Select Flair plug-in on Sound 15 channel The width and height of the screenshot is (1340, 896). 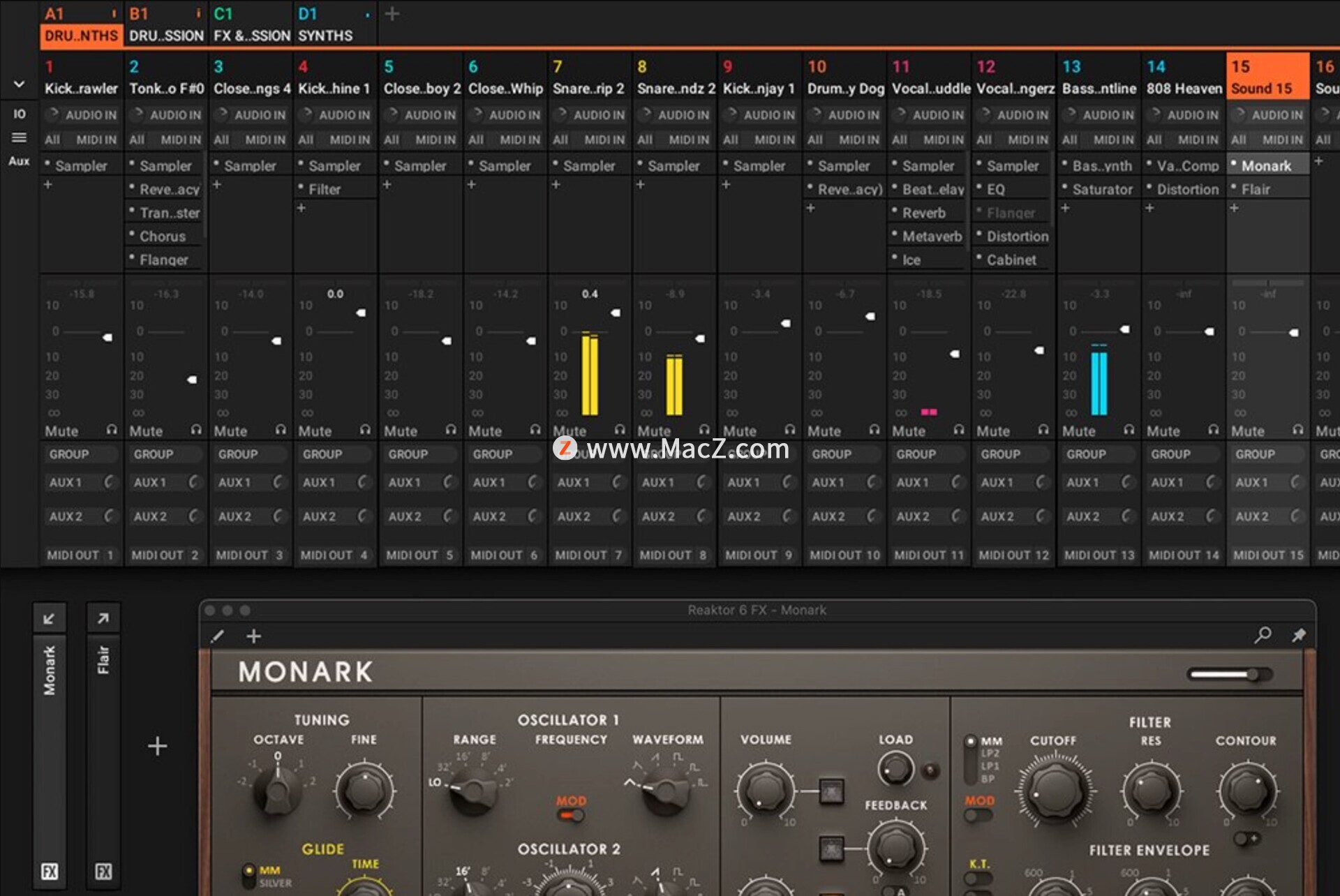click(x=1267, y=189)
